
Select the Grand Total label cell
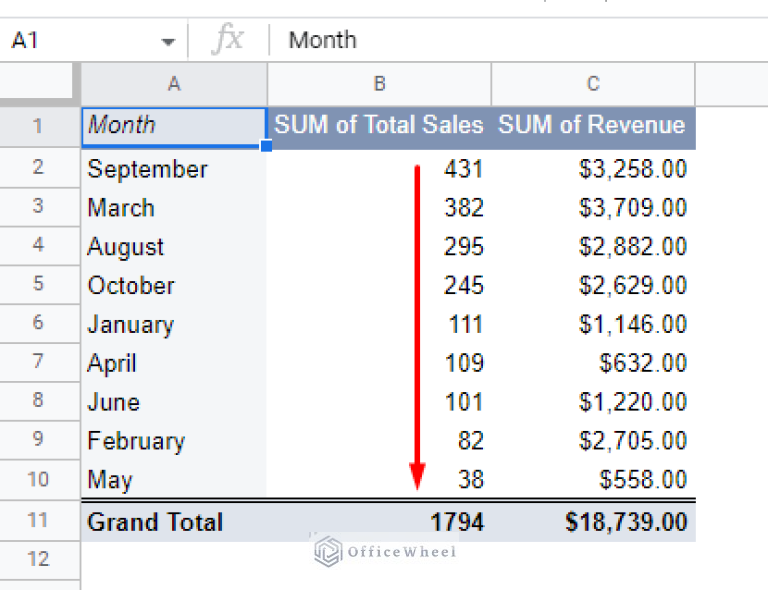tap(173, 522)
